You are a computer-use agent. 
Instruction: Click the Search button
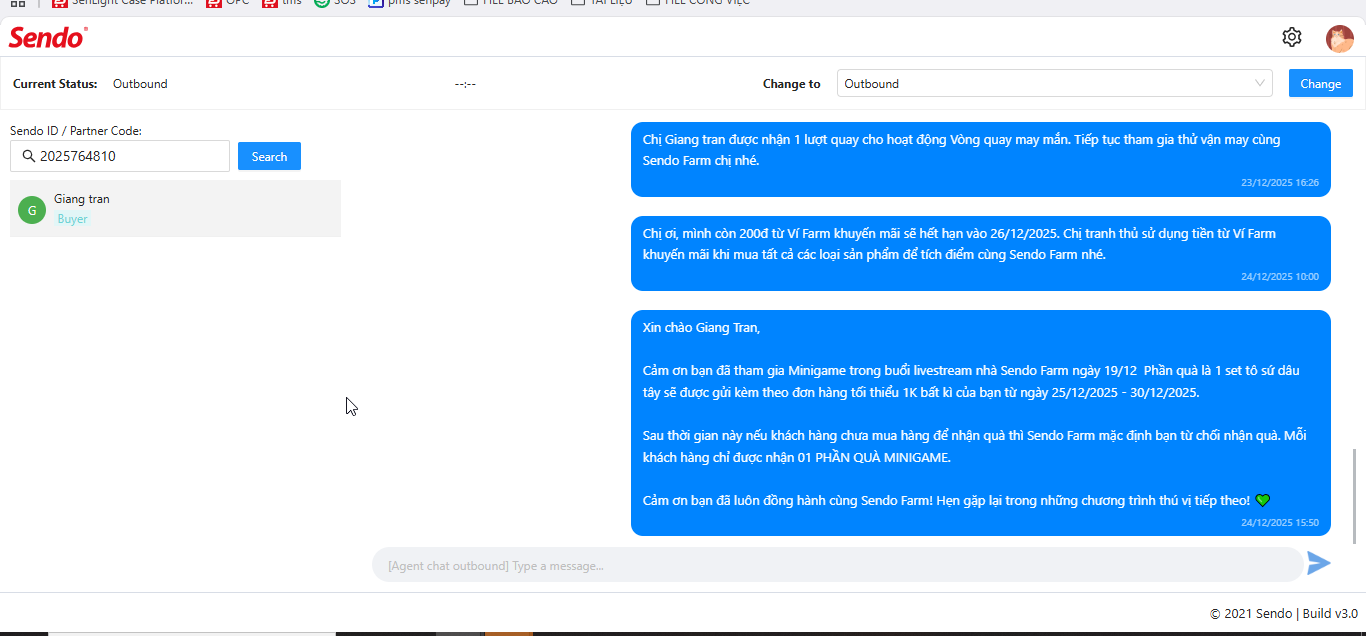click(269, 156)
